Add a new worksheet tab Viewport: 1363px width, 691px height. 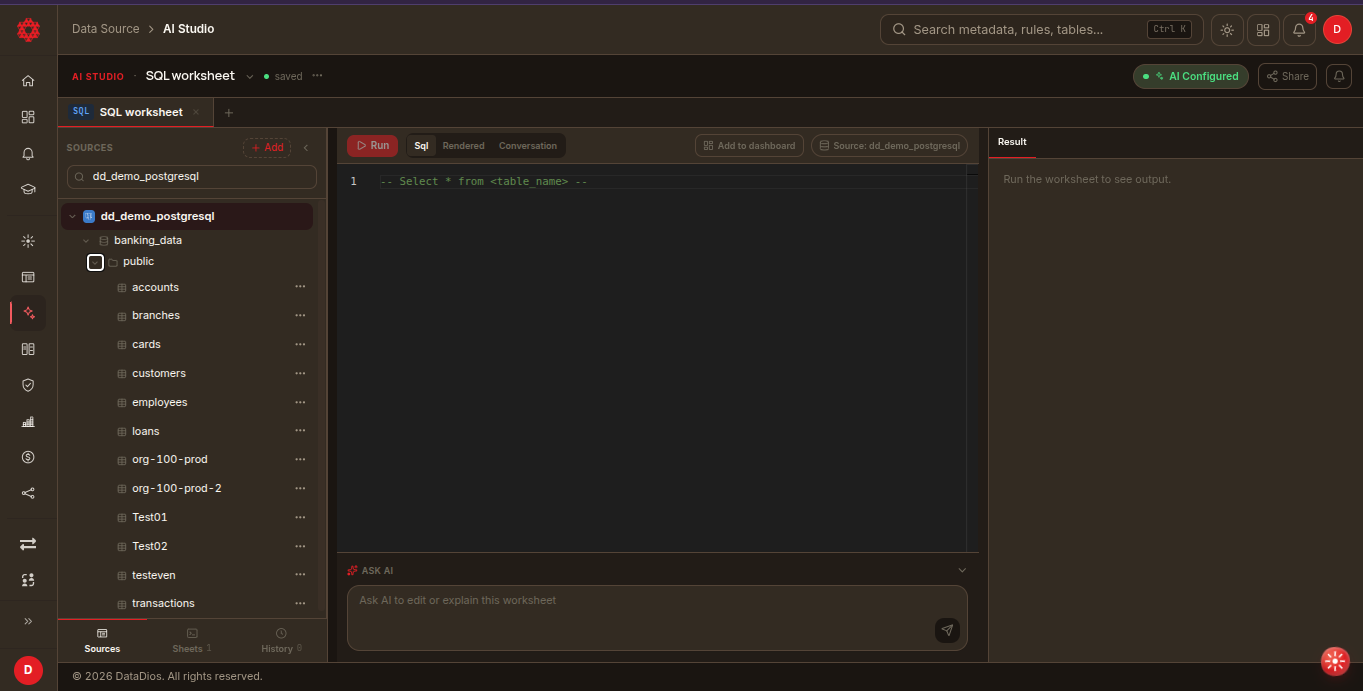pyautogui.click(x=228, y=113)
